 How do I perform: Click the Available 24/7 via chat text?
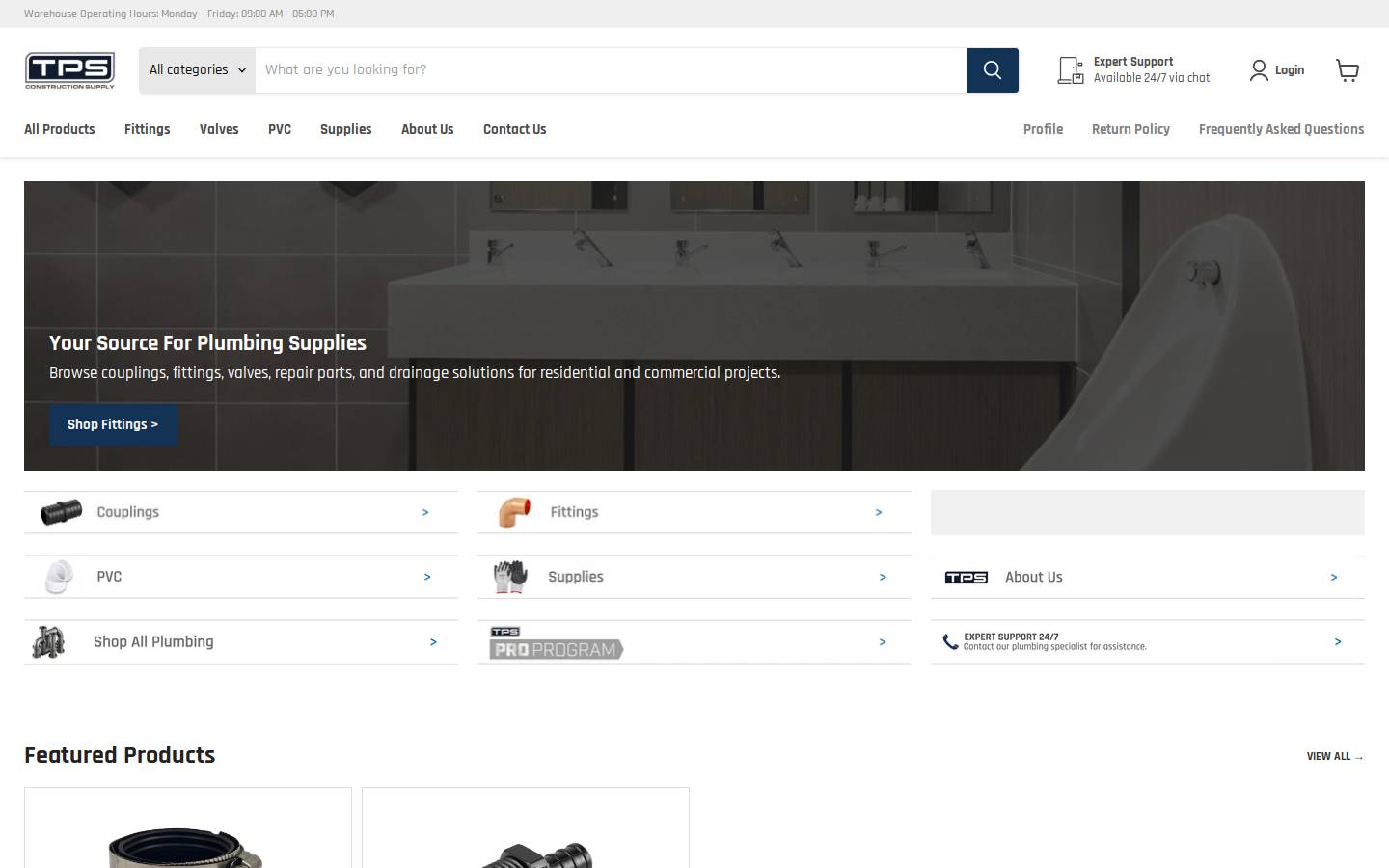pos(1152,78)
